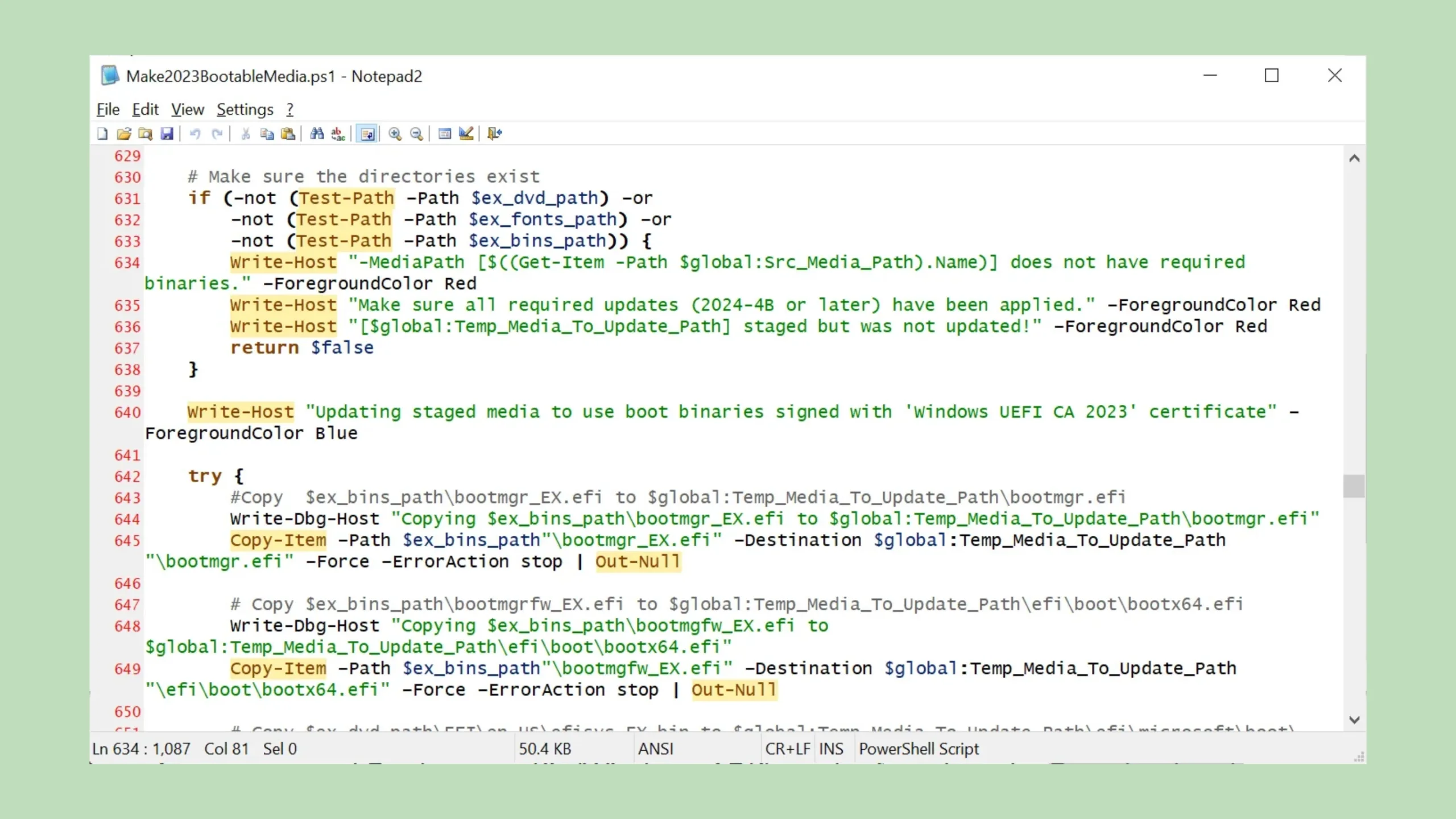Click line number 645 in the margin

tap(127, 541)
